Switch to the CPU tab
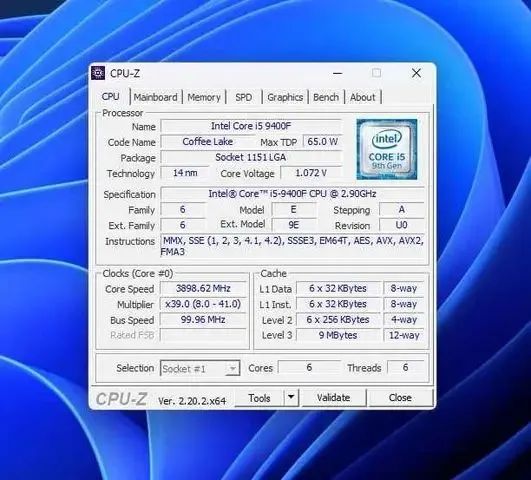The width and height of the screenshot is (531, 480). (110, 97)
